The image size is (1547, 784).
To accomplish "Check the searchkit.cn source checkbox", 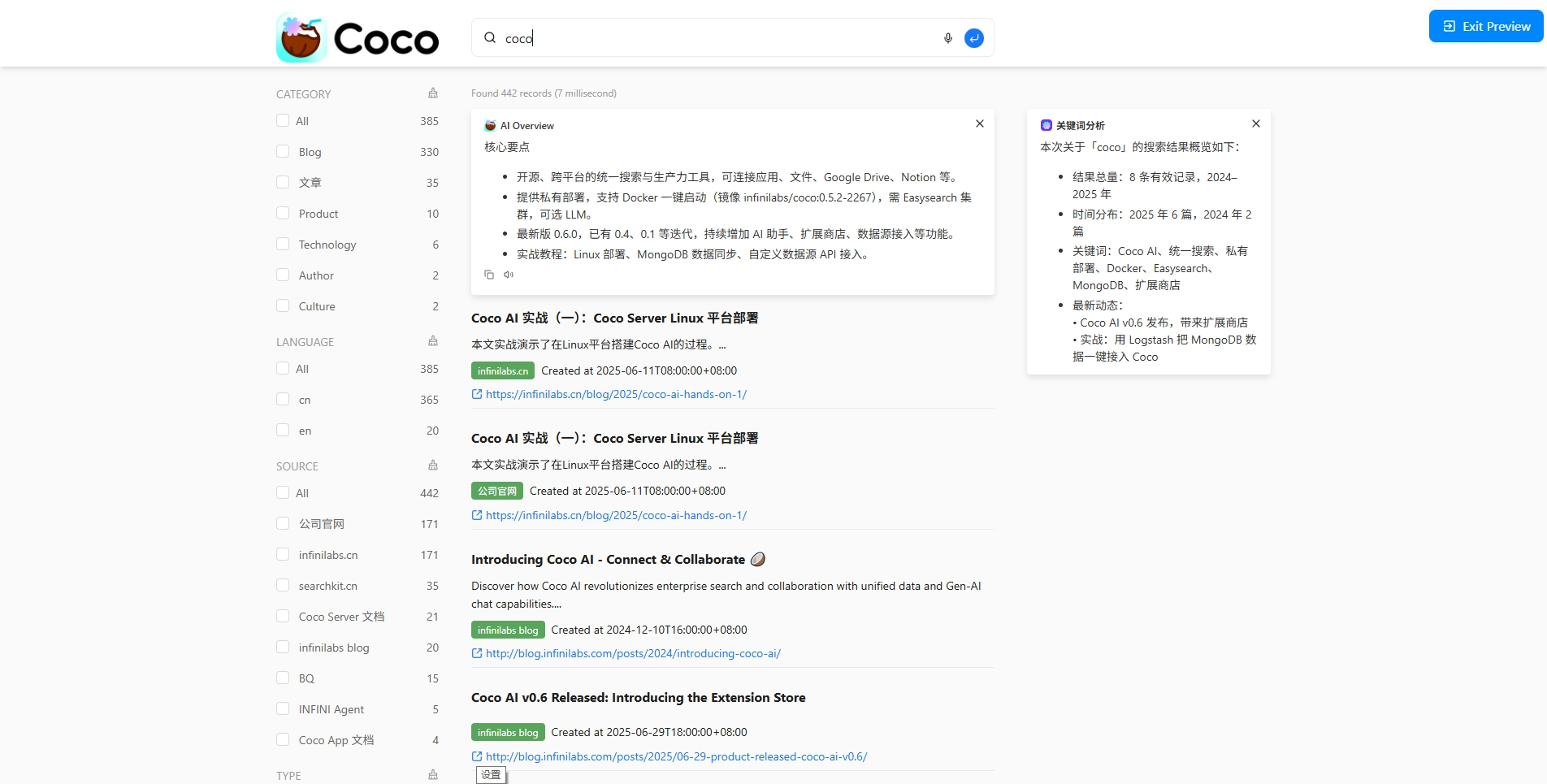I will [283, 585].
